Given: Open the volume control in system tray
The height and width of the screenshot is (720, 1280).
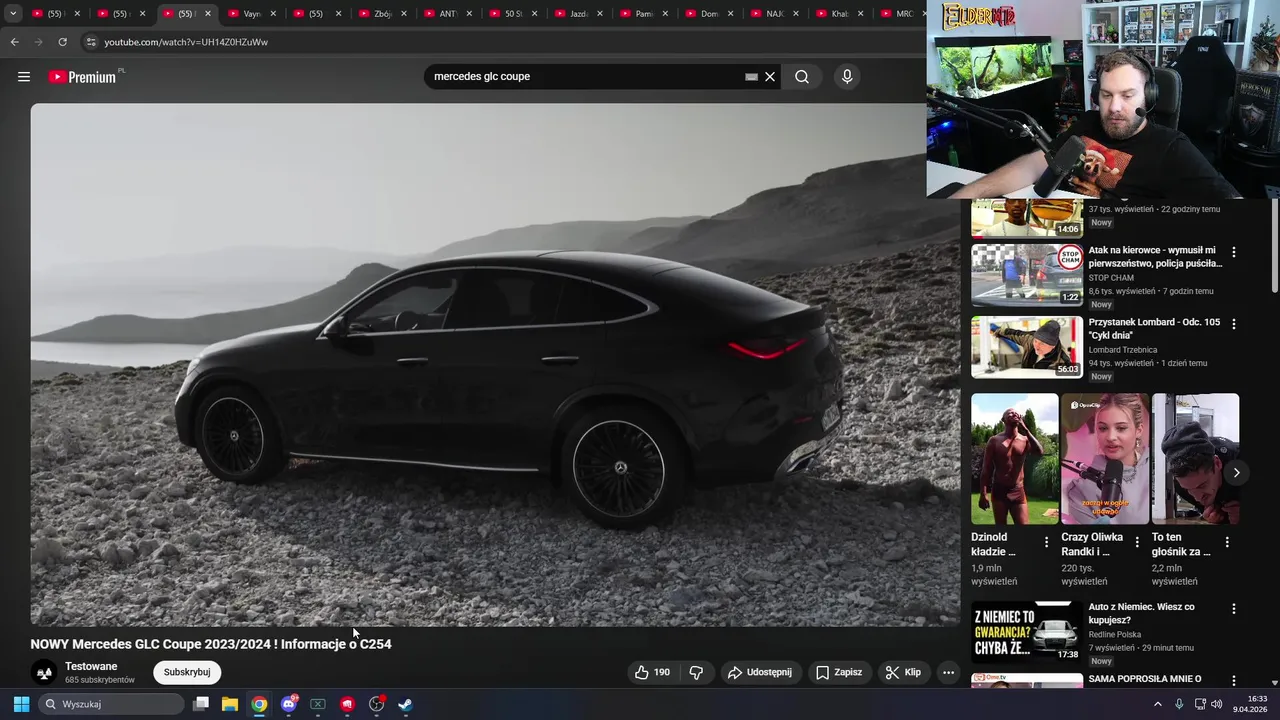Looking at the screenshot, I should point(1217,704).
